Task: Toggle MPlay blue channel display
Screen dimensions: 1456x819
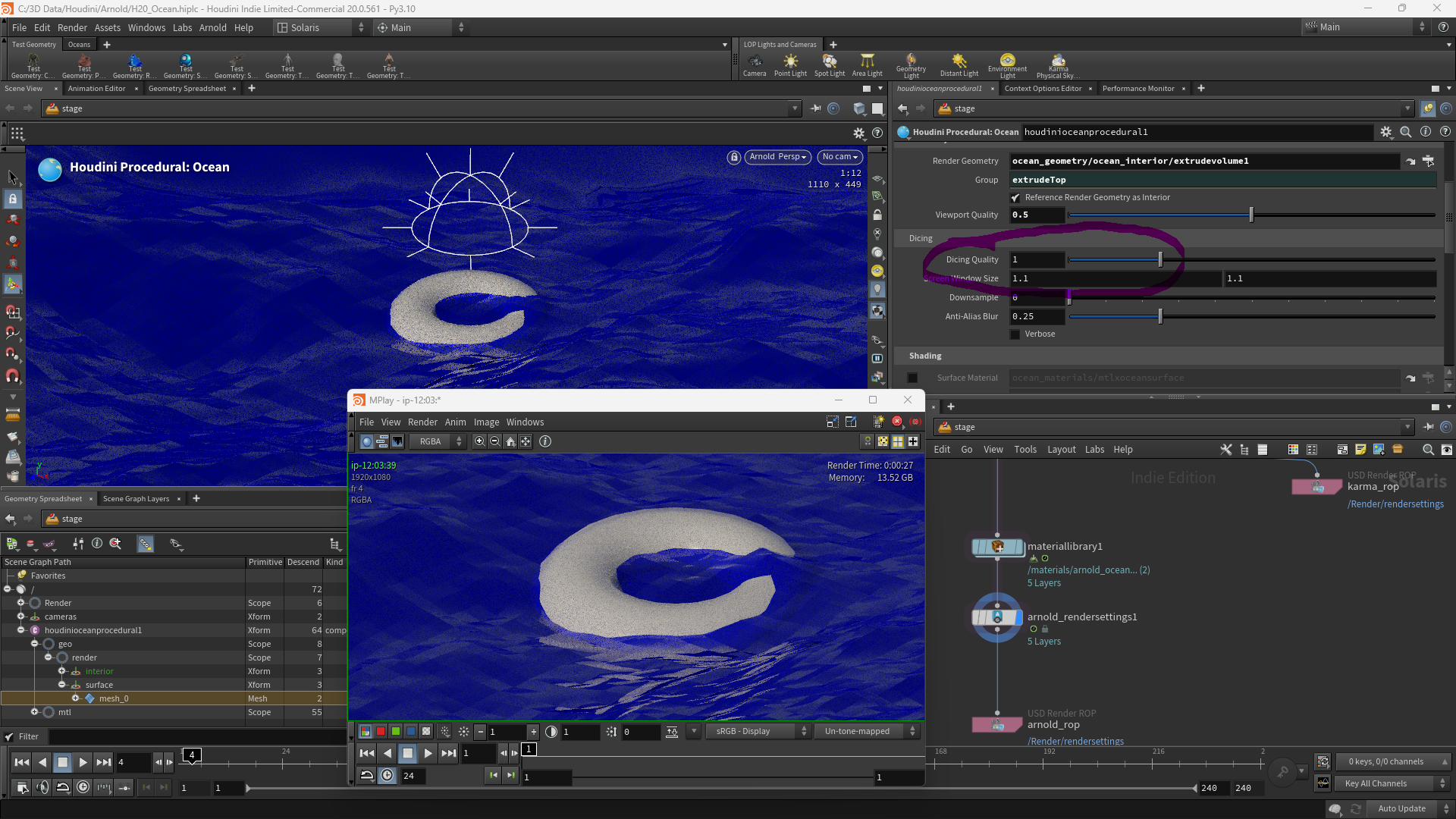Action: coord(411,732)
